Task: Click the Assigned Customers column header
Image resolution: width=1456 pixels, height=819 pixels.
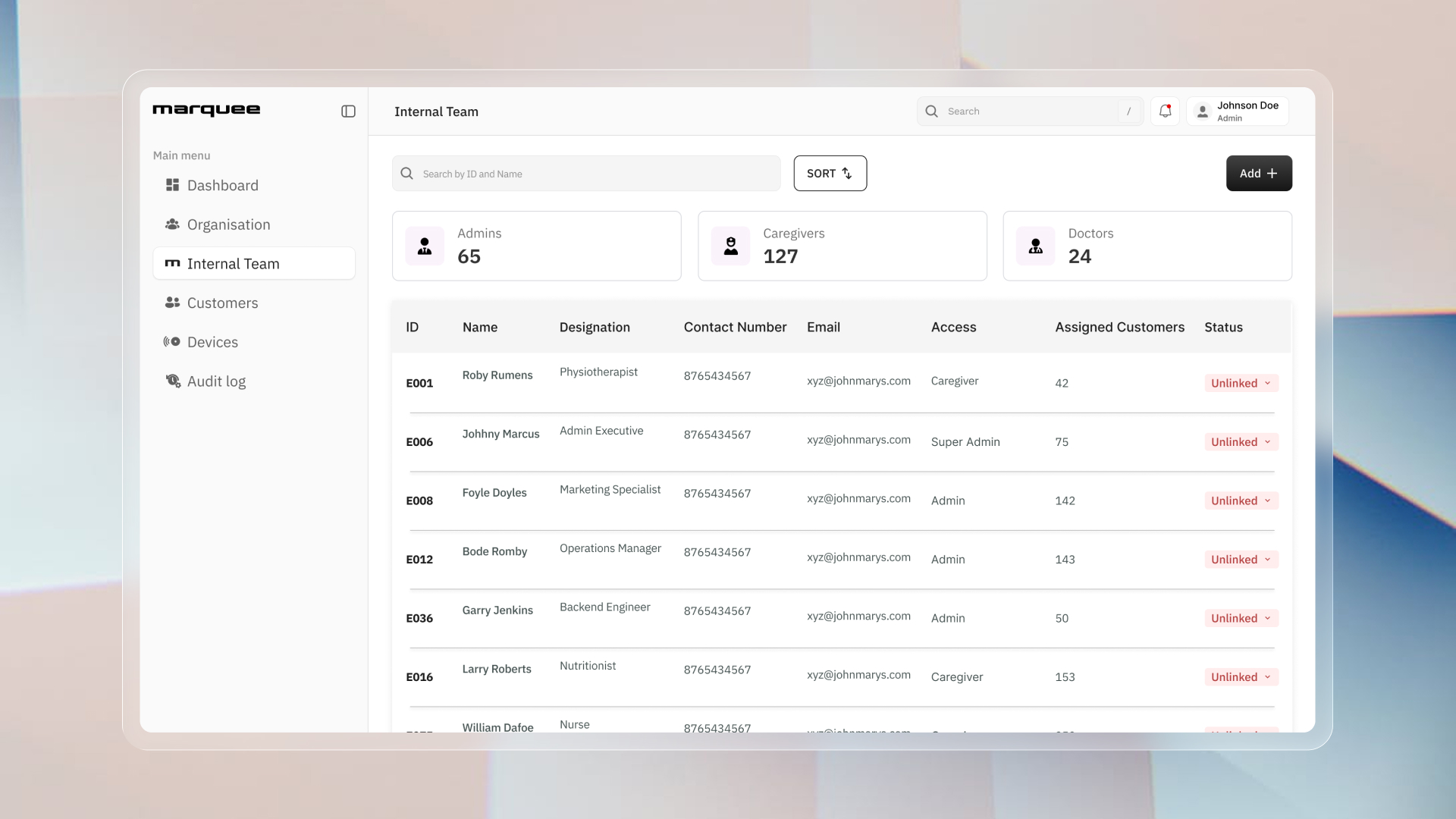Action: click(1119, 327)
